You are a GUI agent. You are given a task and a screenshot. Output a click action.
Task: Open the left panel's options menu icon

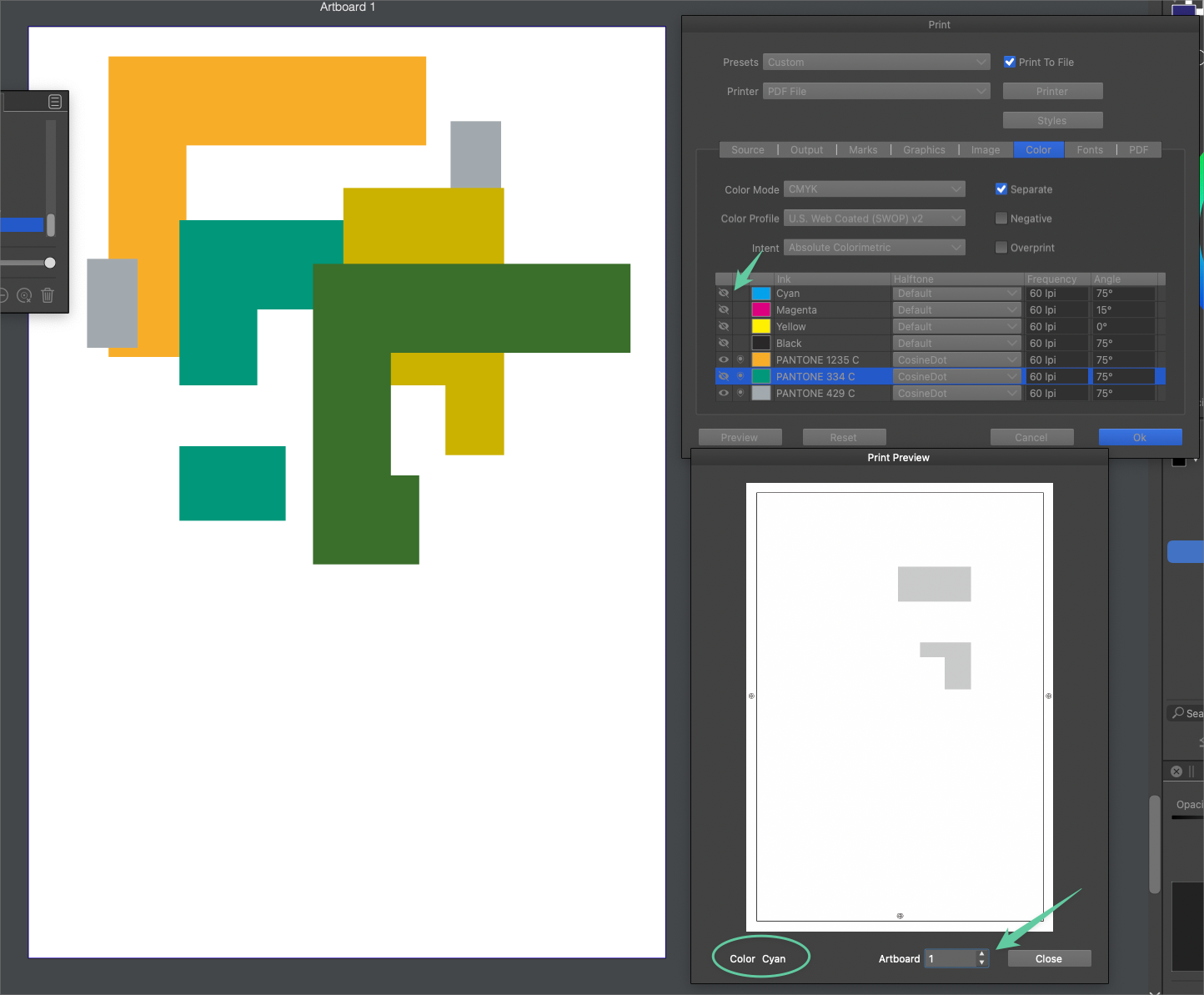click(55, 102)
